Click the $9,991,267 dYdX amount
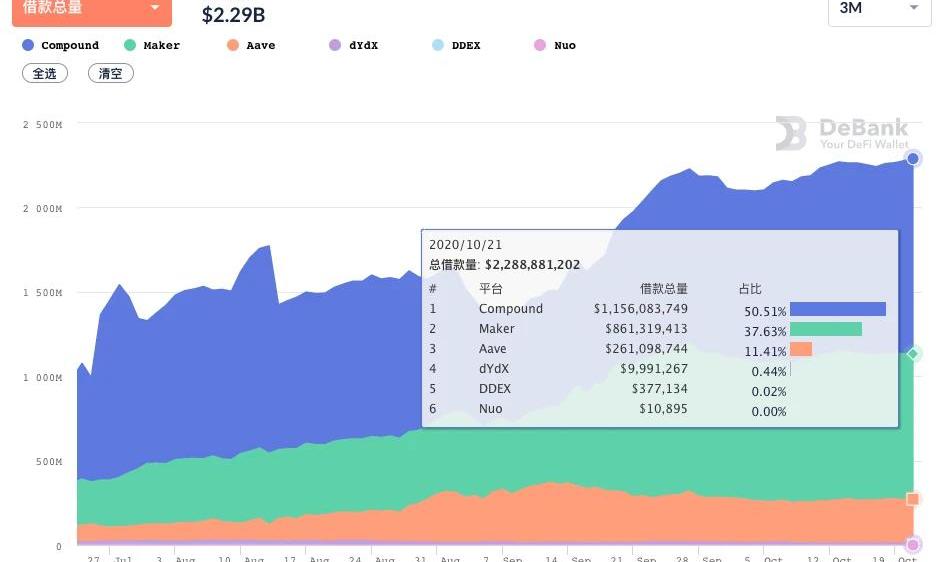943x562 pixels. pyautogui.click(x=654, y=369)
